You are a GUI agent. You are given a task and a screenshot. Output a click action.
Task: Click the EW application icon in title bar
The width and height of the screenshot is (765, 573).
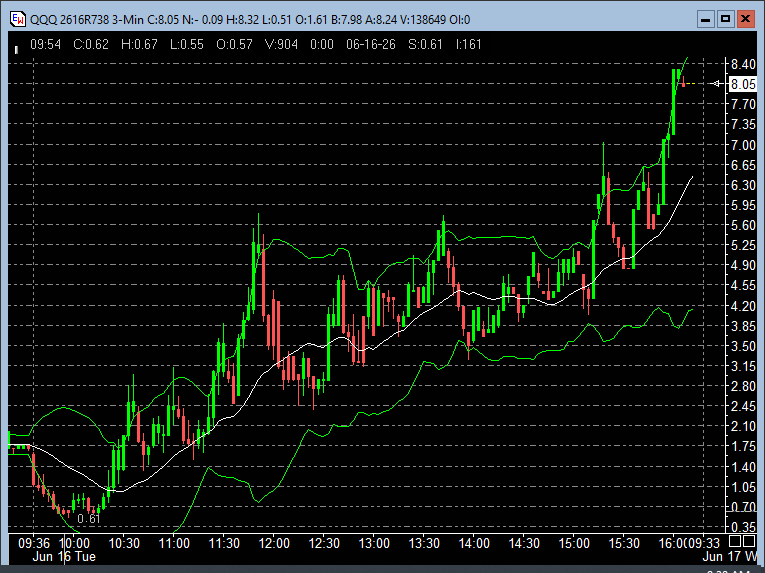tap(18, 19)
